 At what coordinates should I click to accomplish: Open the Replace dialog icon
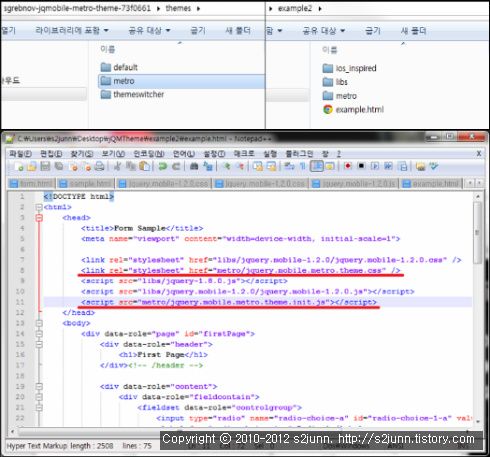208,166
